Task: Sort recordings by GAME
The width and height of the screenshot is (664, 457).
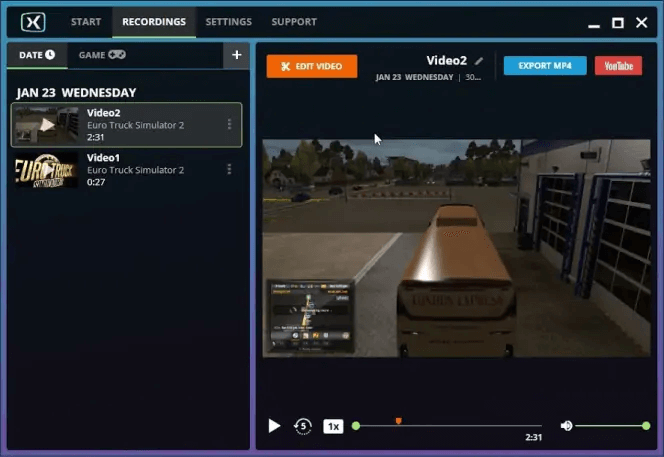Action: [x=102, y=55]
